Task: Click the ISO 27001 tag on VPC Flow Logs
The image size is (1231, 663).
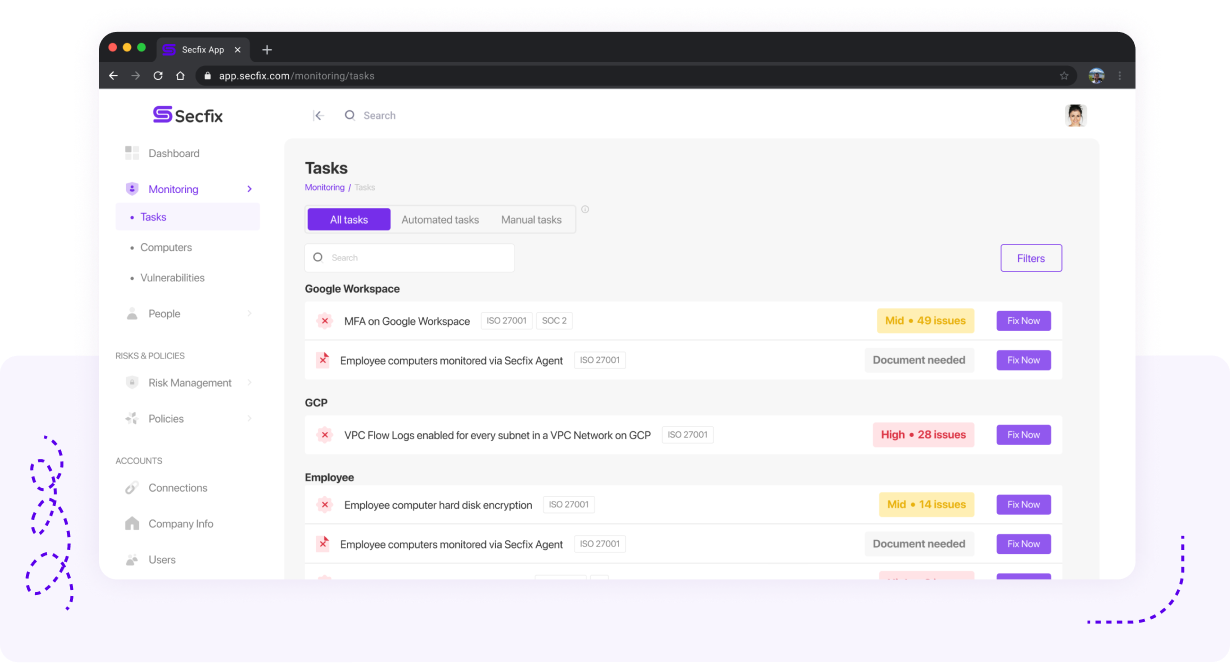Action: [x=688, y=435]
